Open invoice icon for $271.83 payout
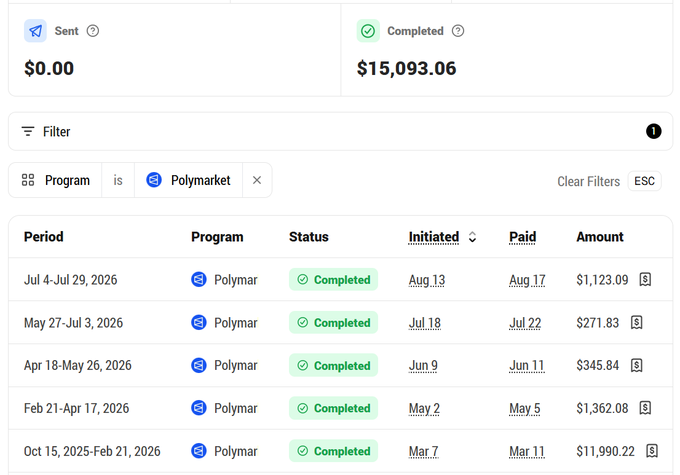The width and height of the screenshot is (680, 475). pos(636,322)
